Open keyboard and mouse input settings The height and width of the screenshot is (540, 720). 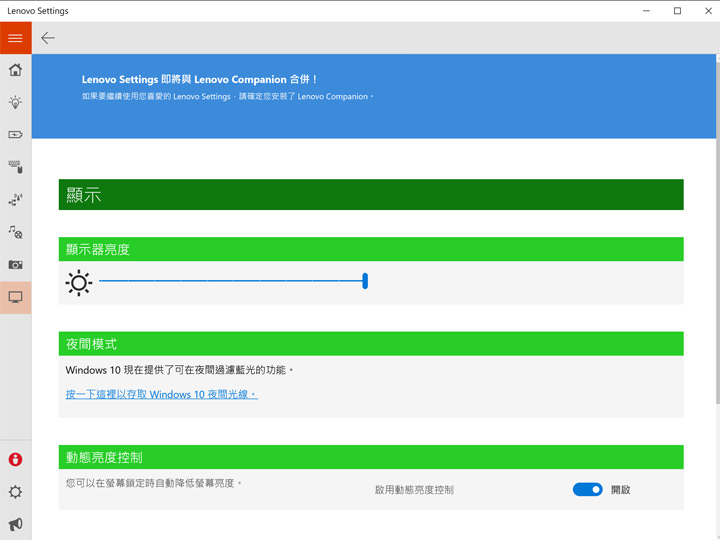point(15,166)
